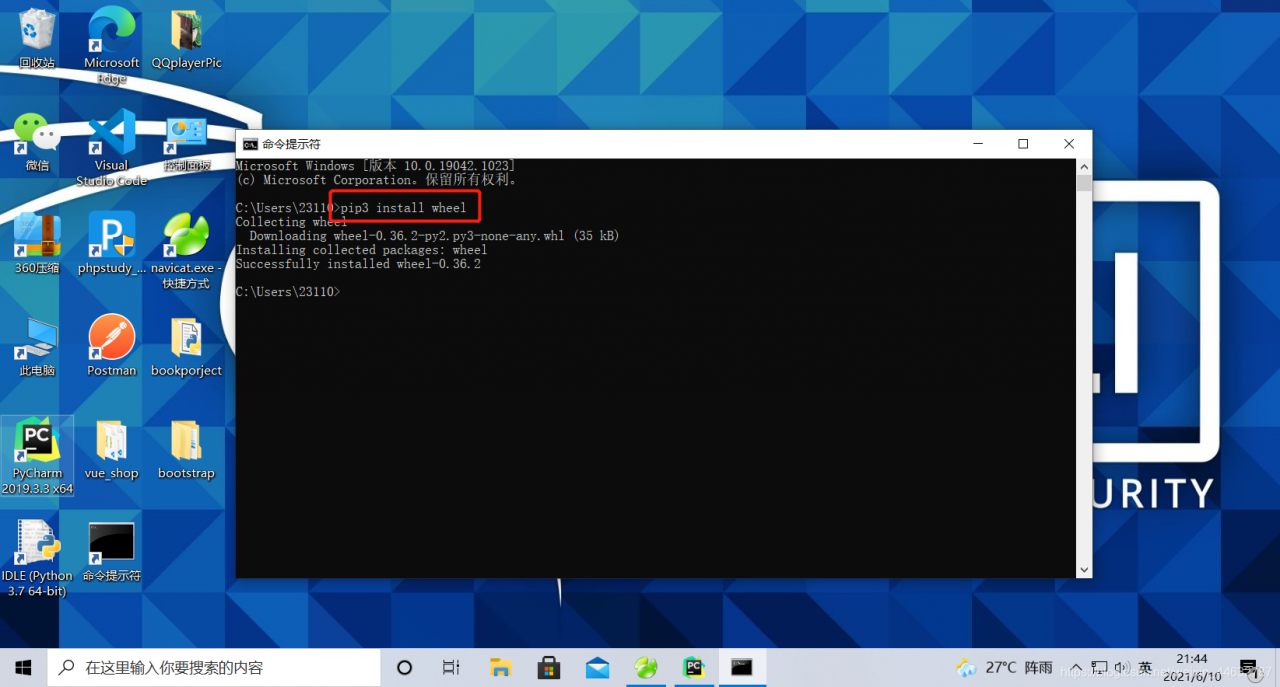Click the command prompt vertical scrollbar thumb
The image size is (1280, 687).
[x=1083, y=183]
